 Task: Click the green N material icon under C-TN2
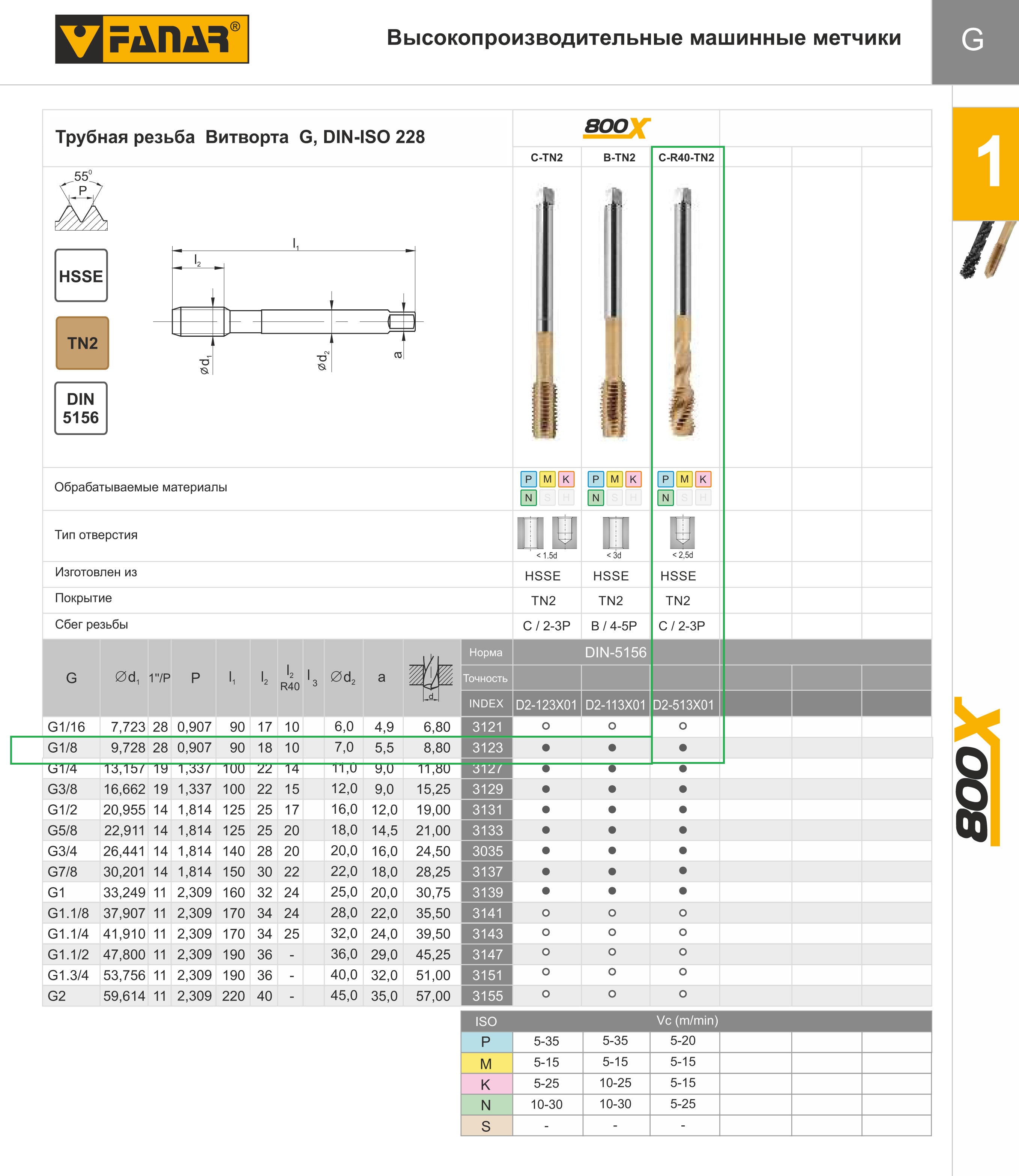pos(528,498)
